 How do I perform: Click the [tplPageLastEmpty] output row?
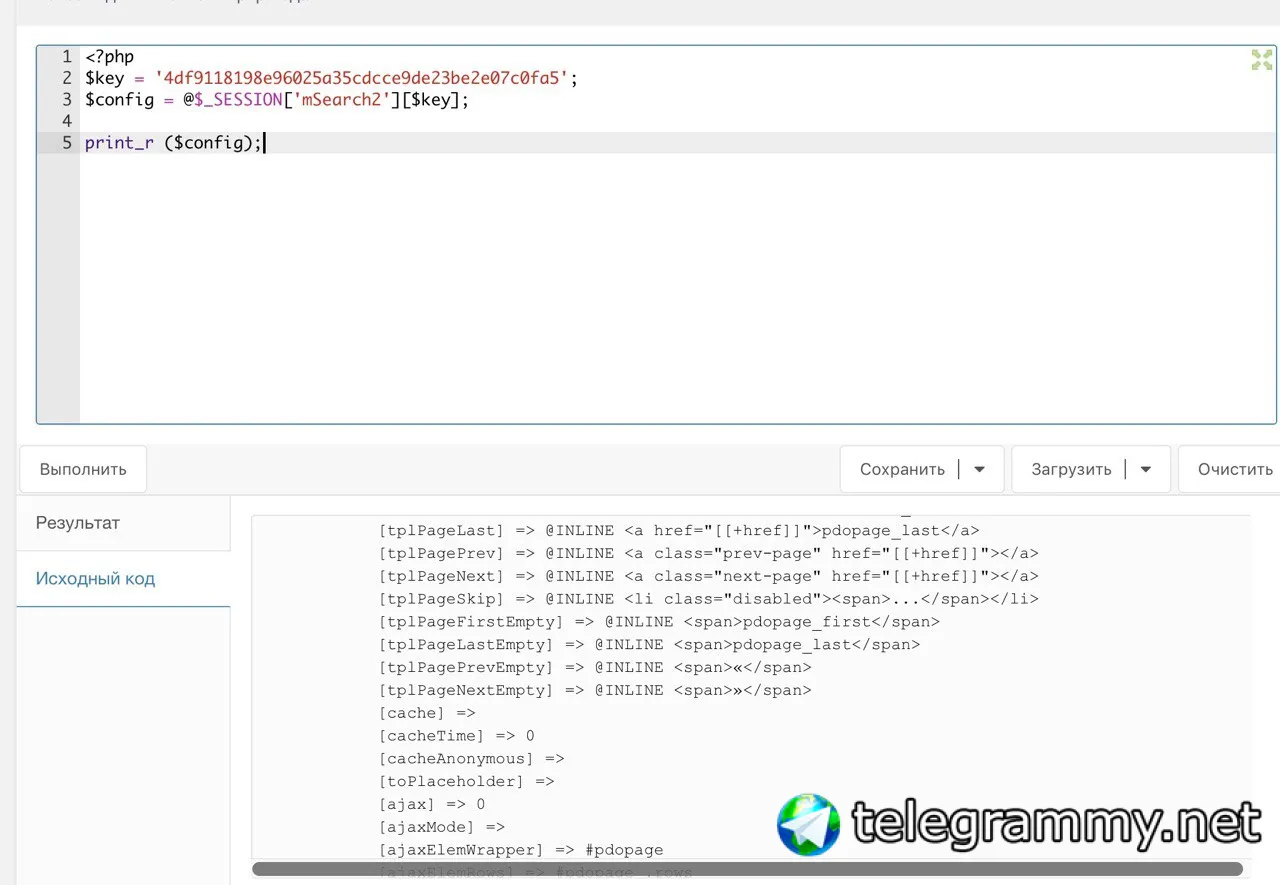pyautogui.click(x=649, y=645)
